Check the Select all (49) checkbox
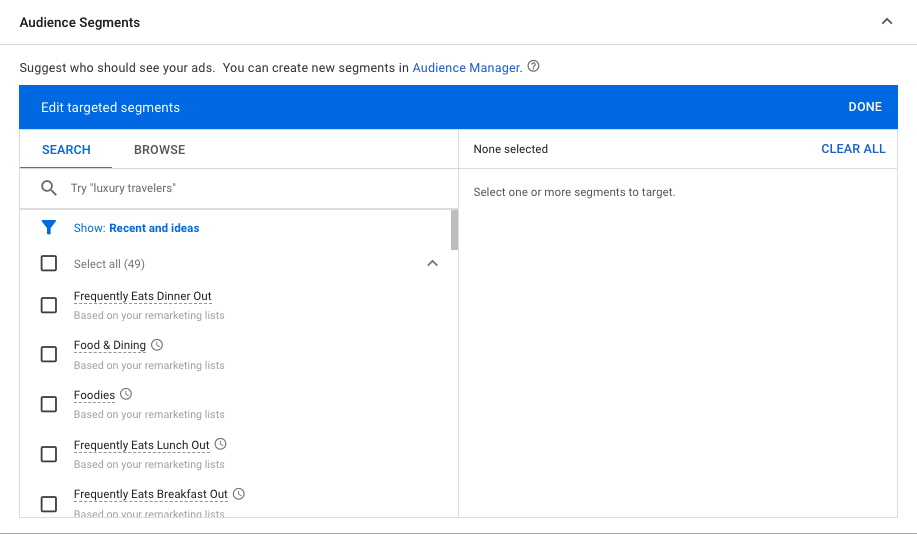The image size is (917, 534). [x=49, y=263]
